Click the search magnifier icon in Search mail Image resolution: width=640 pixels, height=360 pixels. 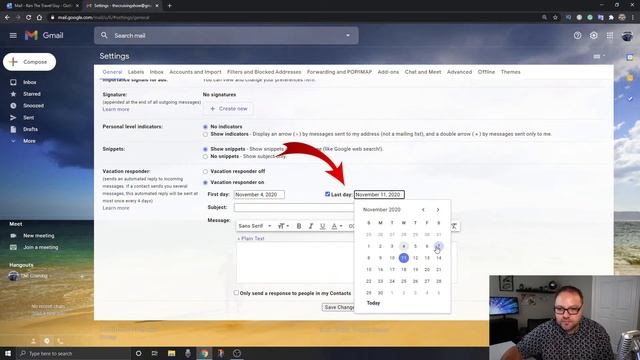click(104, 36)
